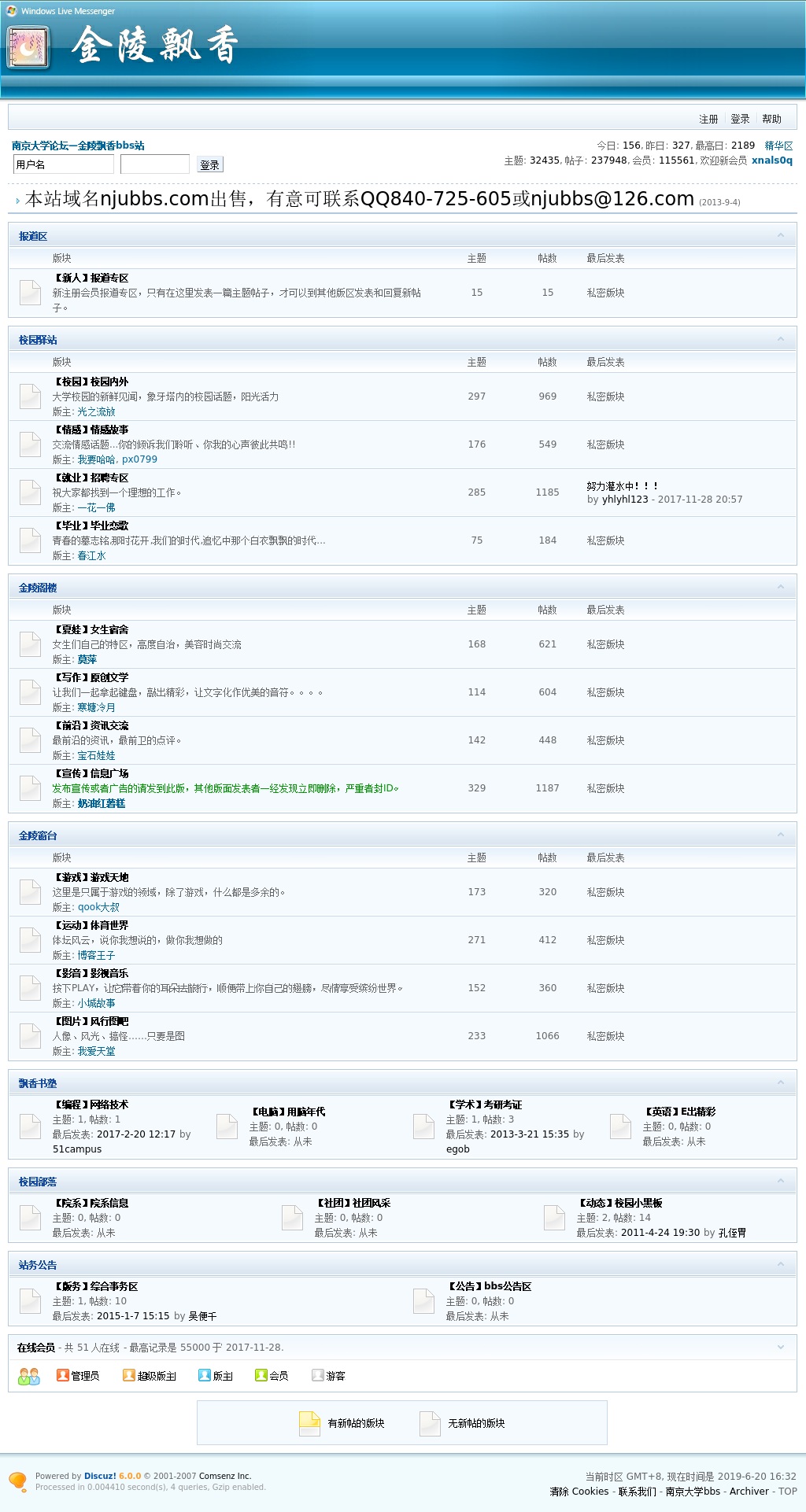Open the 精华区 digest link
The height and width of the screenshot is (1512, 806).
coord(778,146)
